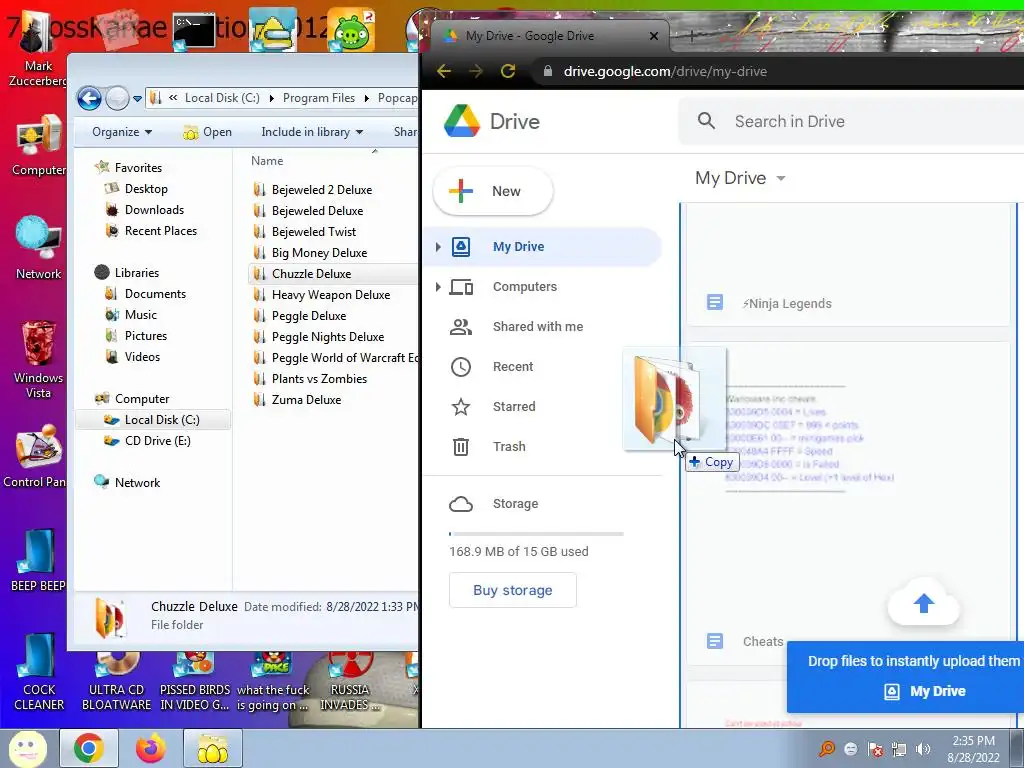Click the taskbar clock showing 2:35 PM
Image resolution: width=1024 pixels, height=768 pixels.
pyautogui.click(x=973, y=749)
